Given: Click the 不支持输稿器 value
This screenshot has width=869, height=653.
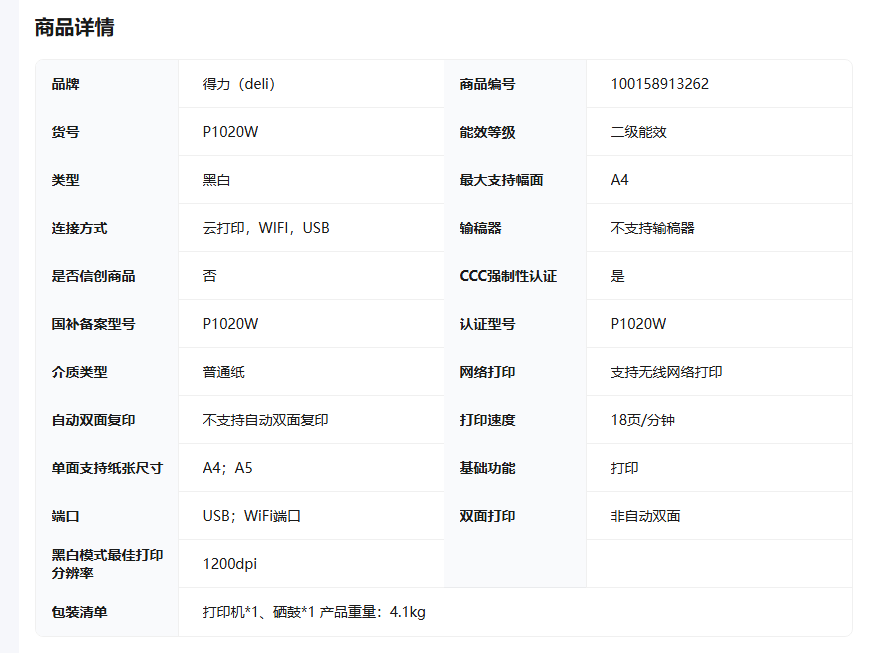Looking at the screenshot, I should pos(652,228).
